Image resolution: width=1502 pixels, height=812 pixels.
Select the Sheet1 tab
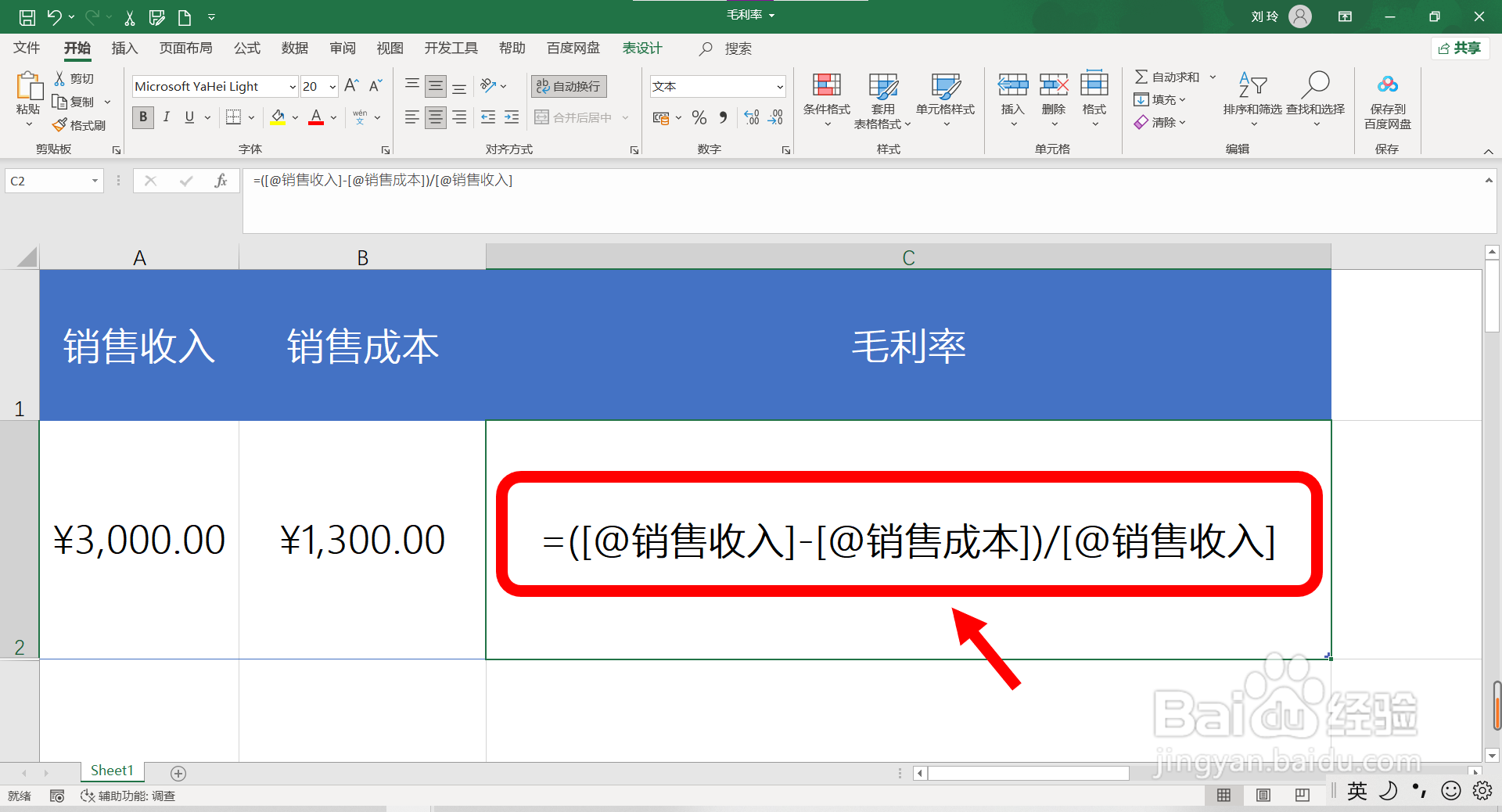[112, 771]
